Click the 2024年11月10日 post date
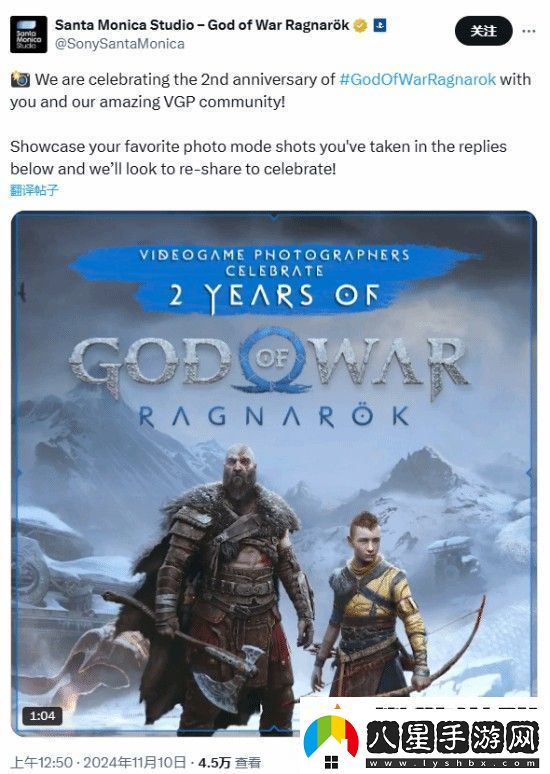This screenshot has width=550, height=774. (x=135, y=762)
